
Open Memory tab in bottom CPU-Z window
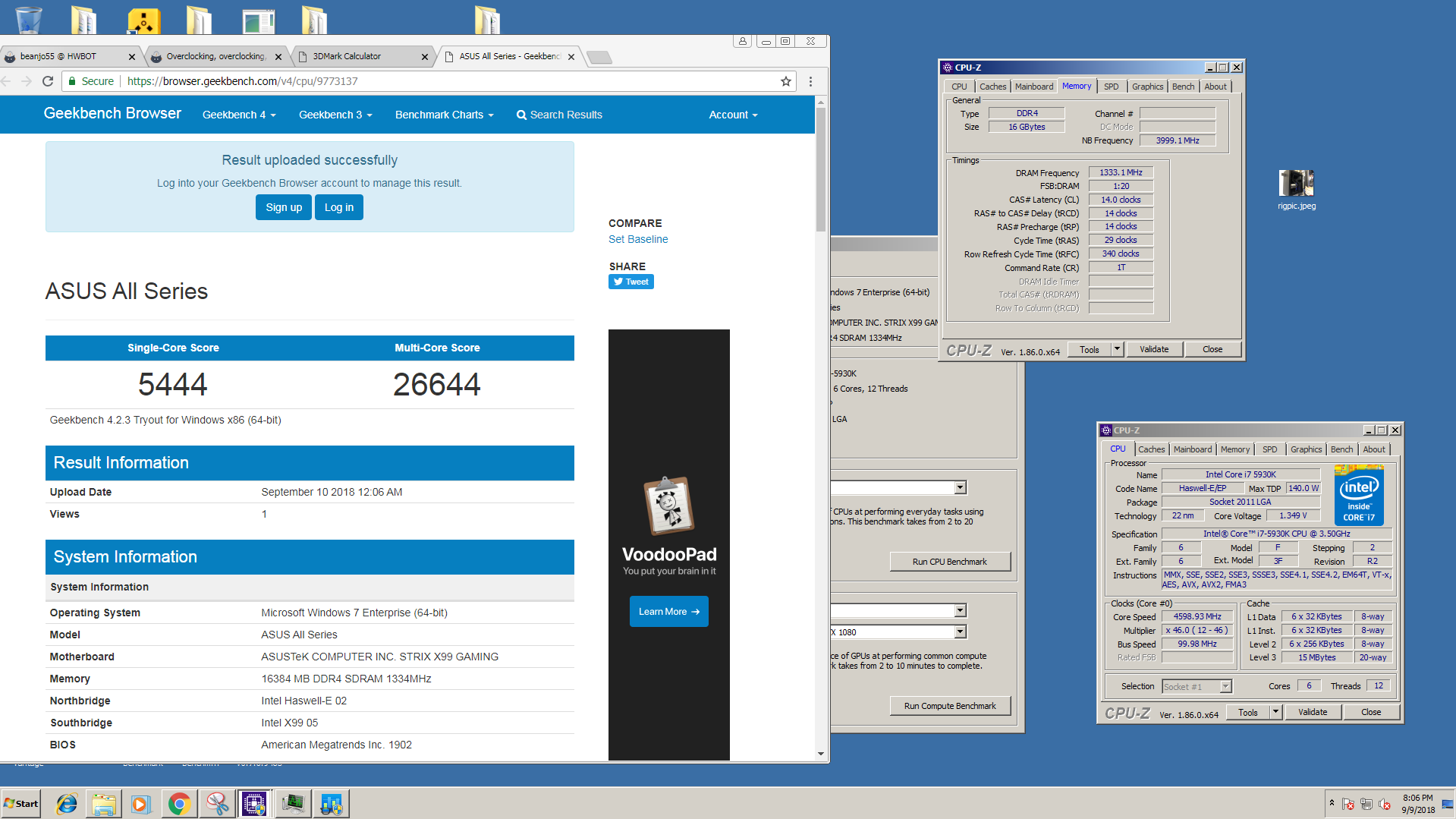(x=1234, y=449)
